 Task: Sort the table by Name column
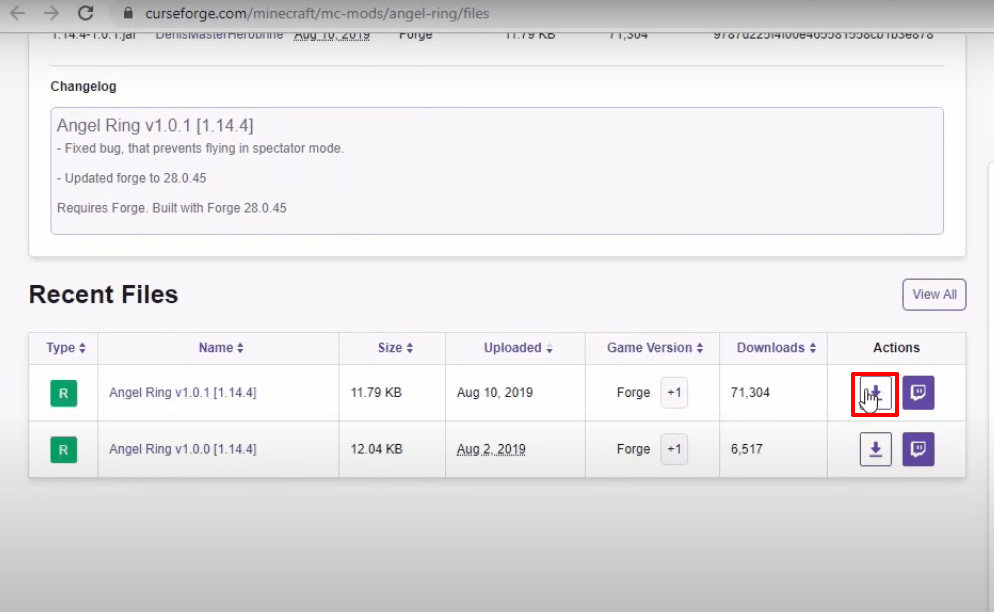point(221,348)
